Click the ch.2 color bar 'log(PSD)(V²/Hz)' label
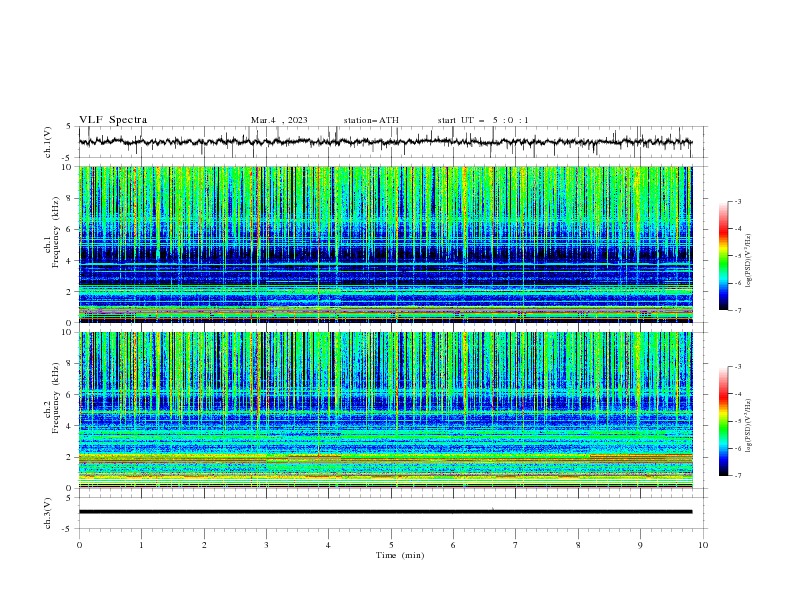The height and width of the screenshot is (612, 792). tap(749, 426)
